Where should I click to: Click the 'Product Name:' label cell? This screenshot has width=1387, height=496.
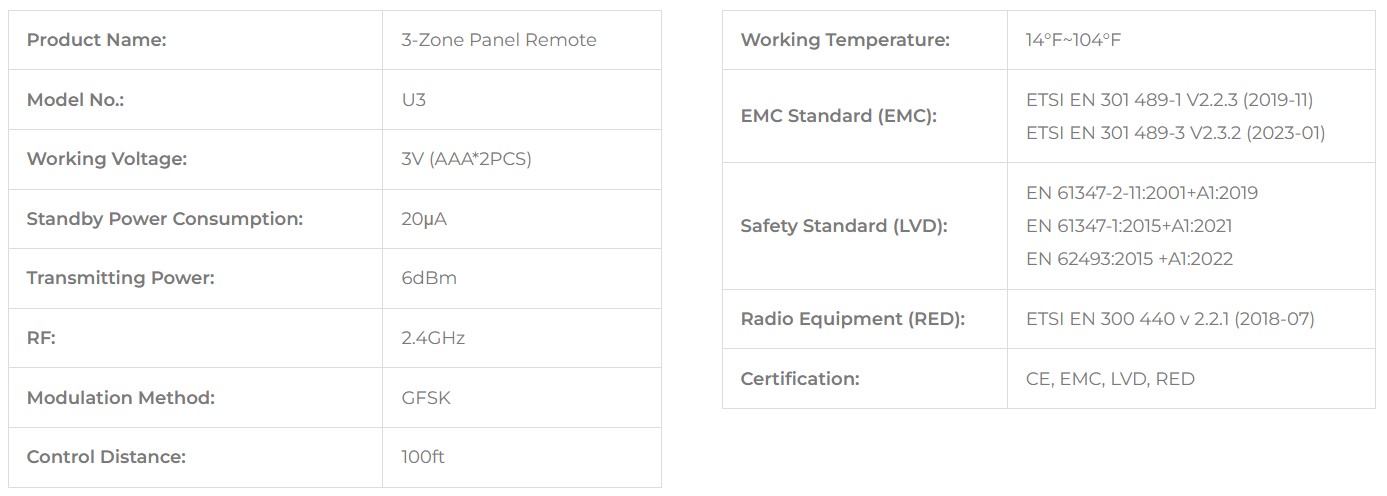[x=96, y=40]
